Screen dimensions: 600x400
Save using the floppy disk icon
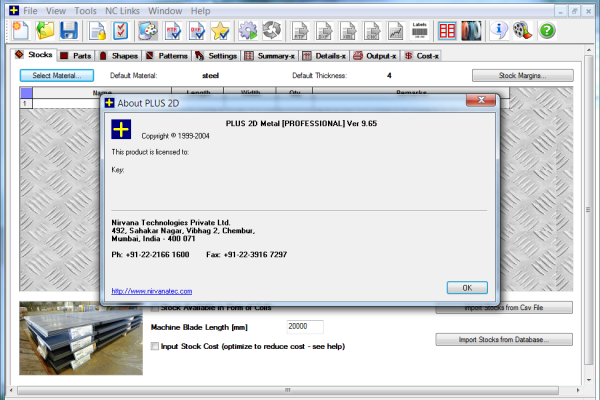(x=69, y=31)
